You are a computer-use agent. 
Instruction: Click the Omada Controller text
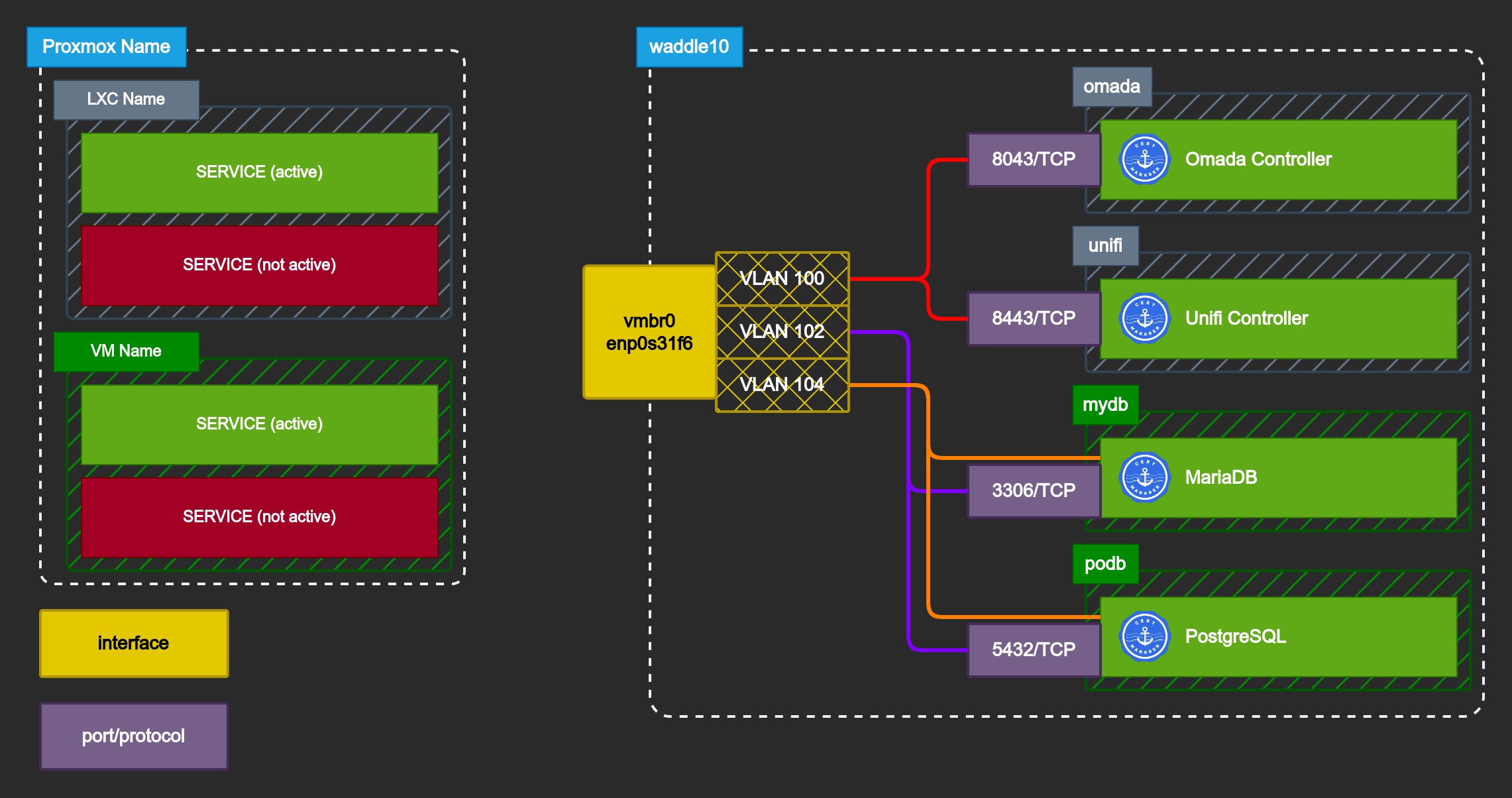(1258, 159)
